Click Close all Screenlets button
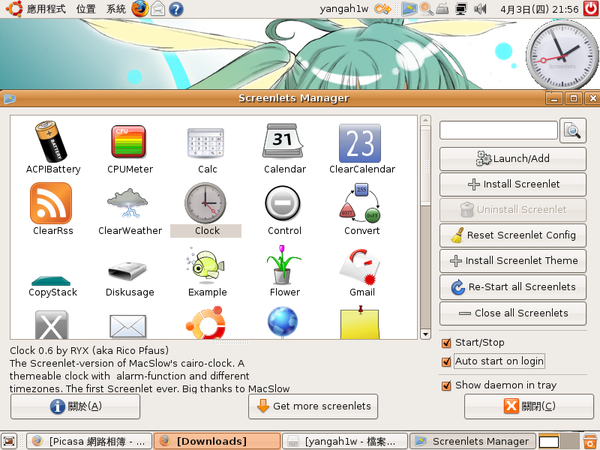 [x=513, y=313]
